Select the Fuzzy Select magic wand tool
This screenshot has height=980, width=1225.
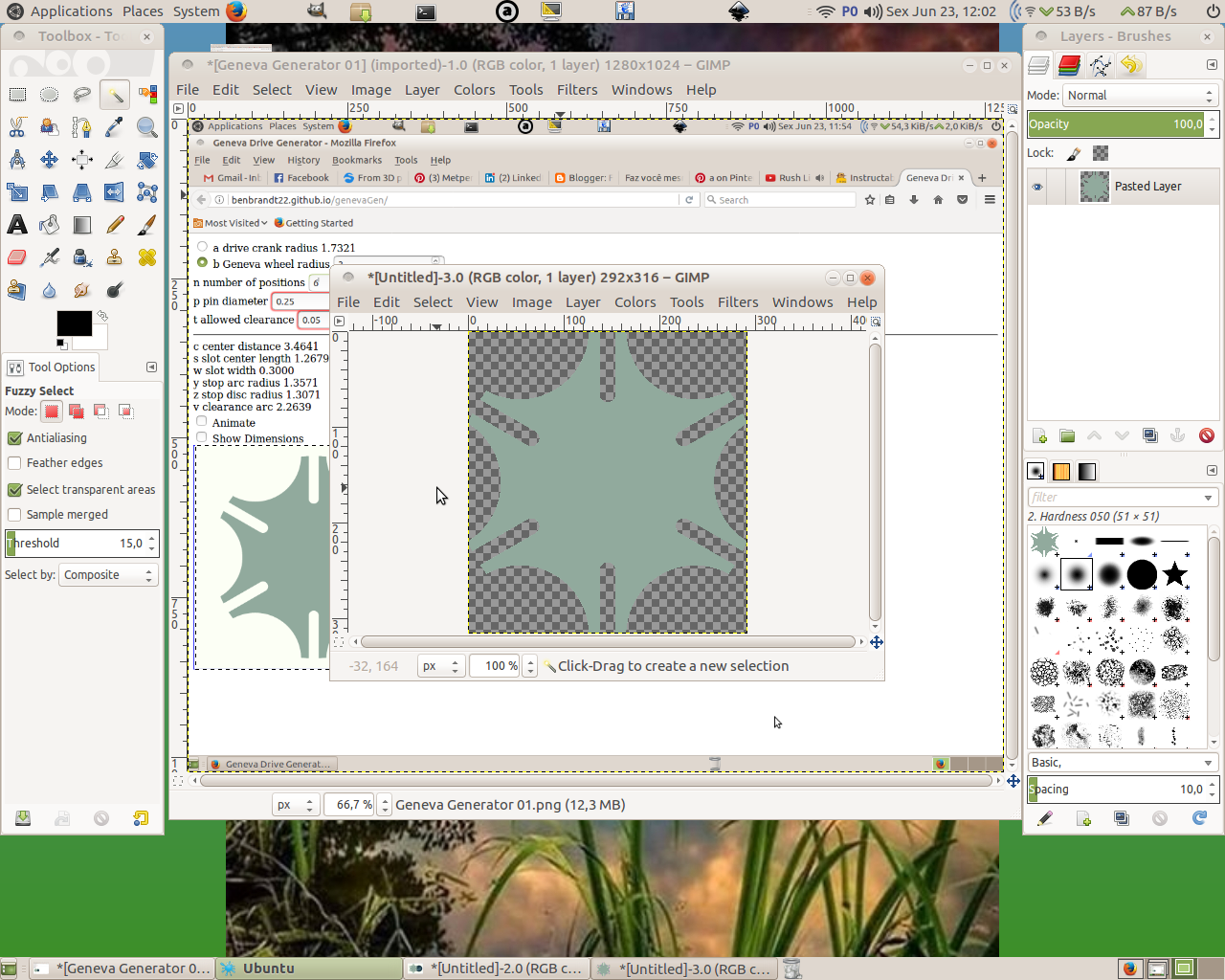click(115, 94)
